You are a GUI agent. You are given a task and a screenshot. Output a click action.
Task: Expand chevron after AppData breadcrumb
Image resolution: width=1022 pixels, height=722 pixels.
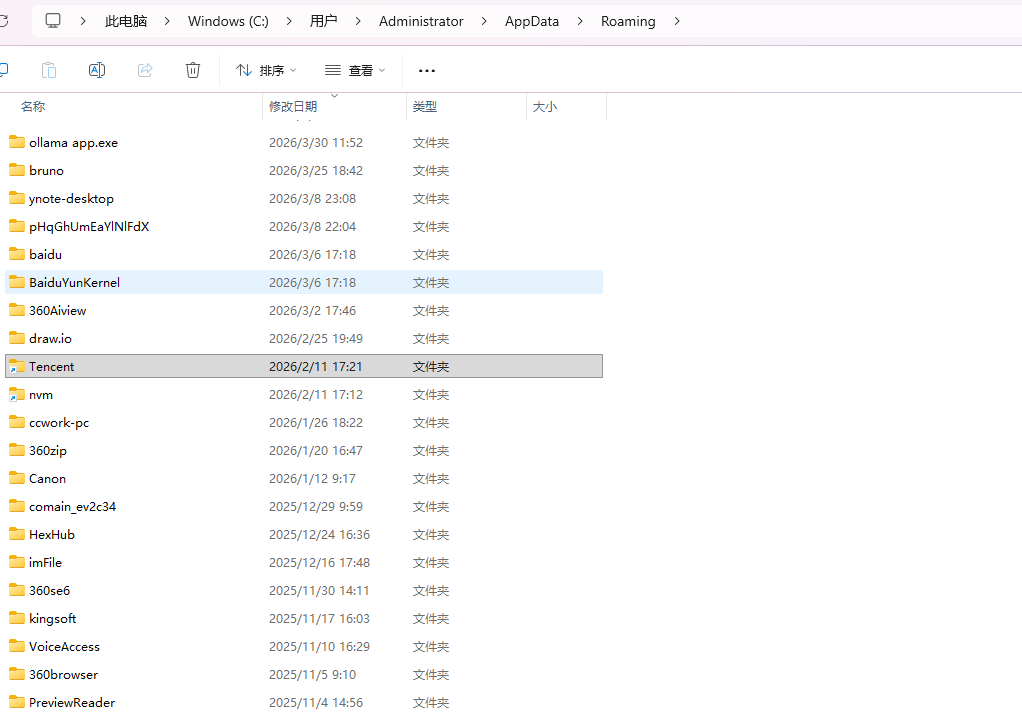(580, 22)
